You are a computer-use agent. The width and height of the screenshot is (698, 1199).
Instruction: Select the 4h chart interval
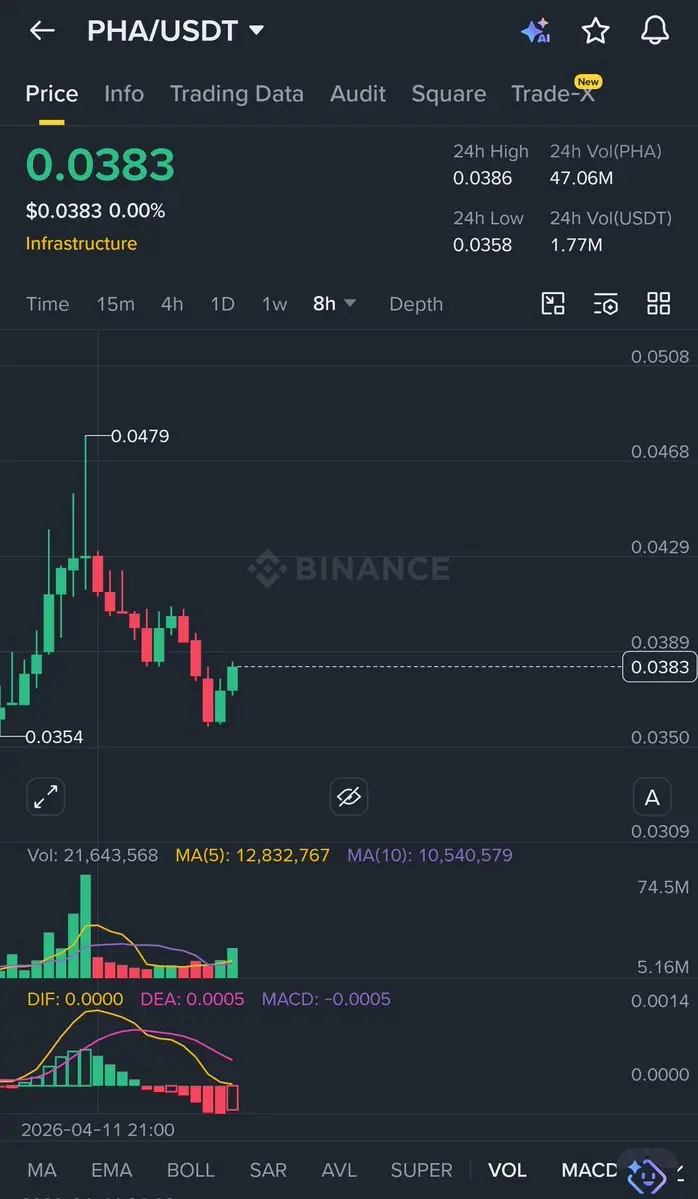(172, 304)
